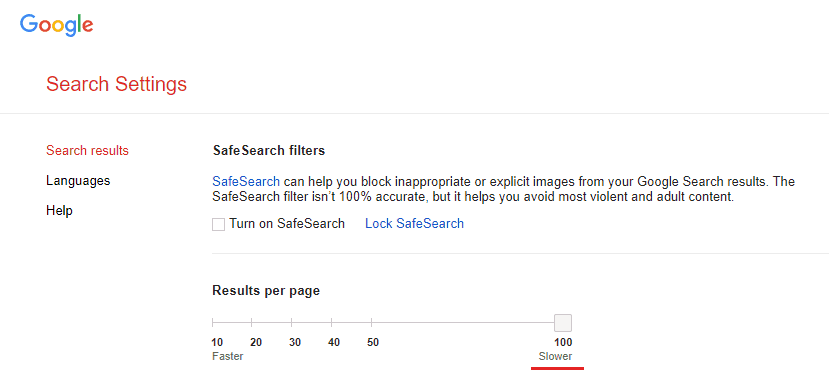Image resolution: width=829 pixels, height=381 pixels.
Task: Click the Slower label below the slider
Action: click(x=555, y=356)
